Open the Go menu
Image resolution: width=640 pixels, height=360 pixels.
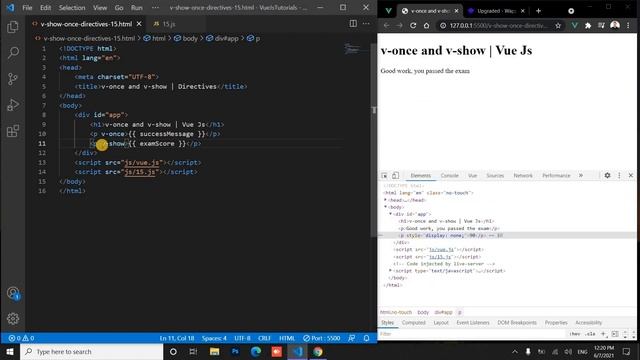(x=119, y=8)
